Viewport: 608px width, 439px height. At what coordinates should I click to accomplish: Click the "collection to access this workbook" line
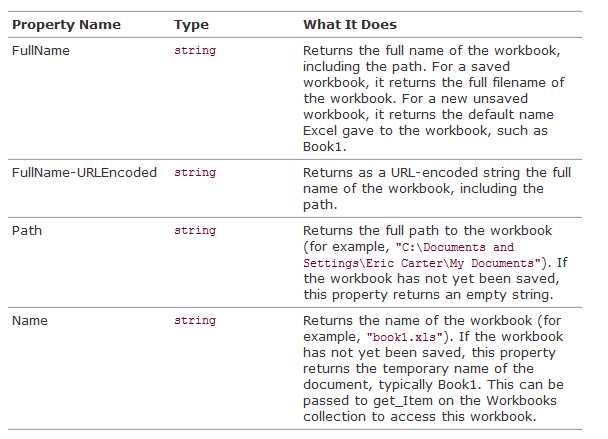(420, 417)
